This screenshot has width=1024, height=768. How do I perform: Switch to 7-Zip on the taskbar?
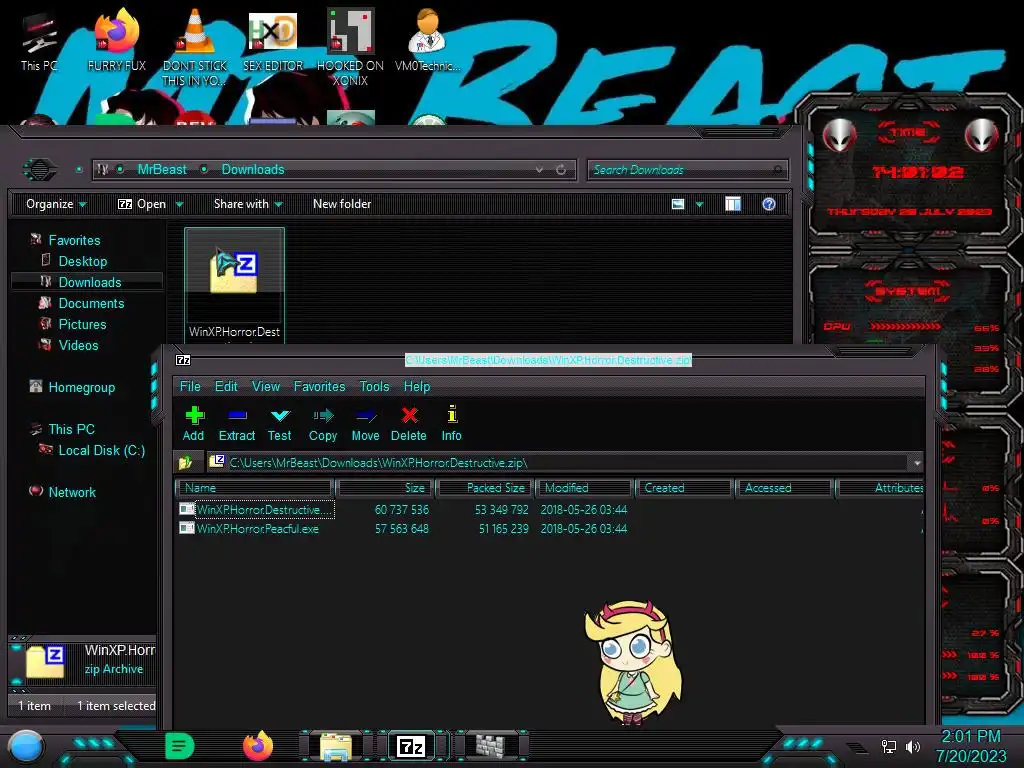click(411, 746)
